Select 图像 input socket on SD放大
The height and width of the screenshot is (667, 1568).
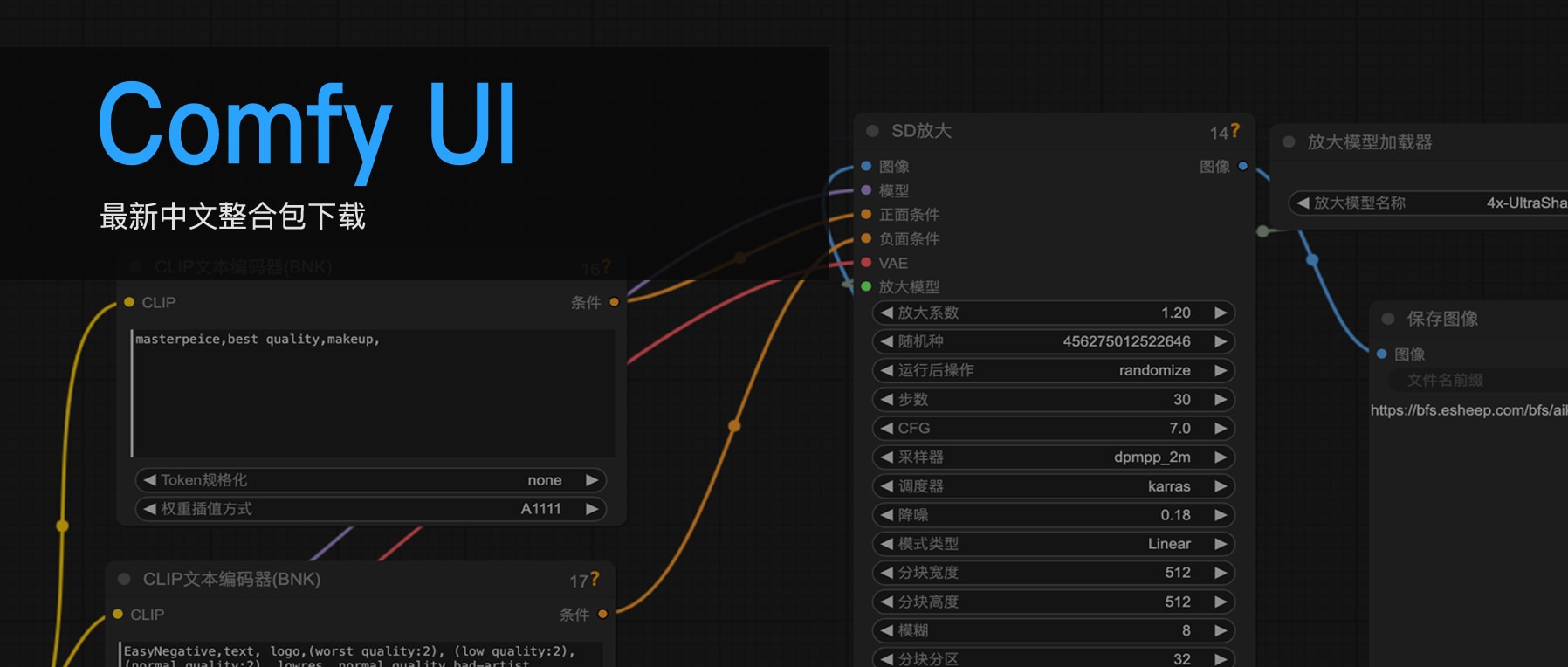[866, 166]
